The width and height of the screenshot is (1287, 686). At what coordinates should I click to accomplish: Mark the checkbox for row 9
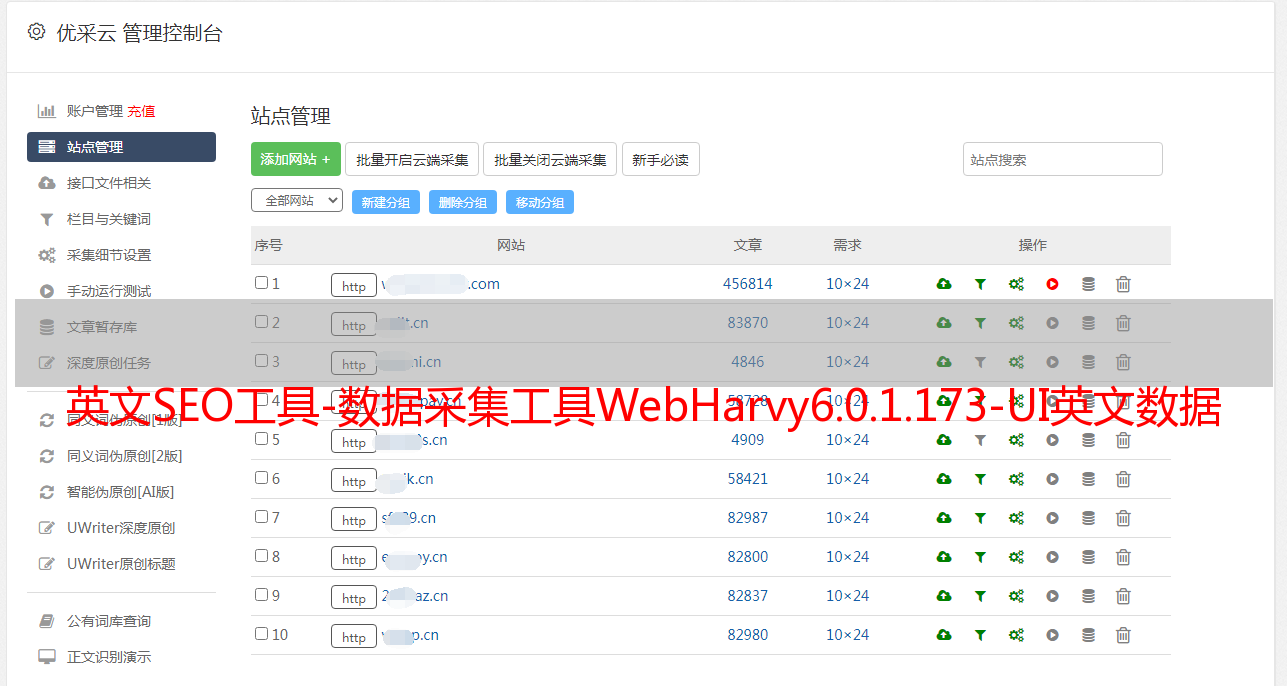pos(261,595)
